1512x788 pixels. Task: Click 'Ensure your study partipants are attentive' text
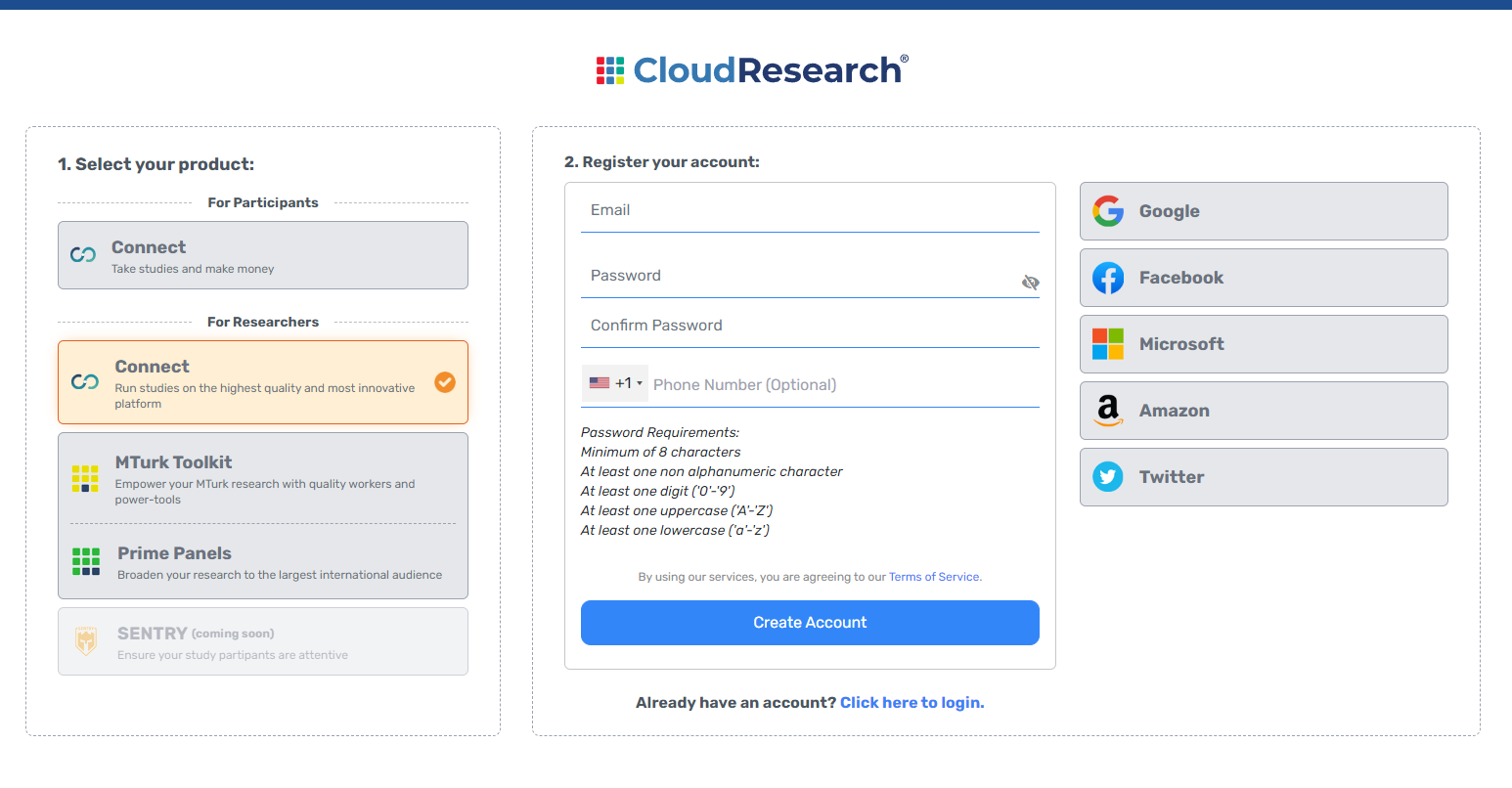click(233, 655)
